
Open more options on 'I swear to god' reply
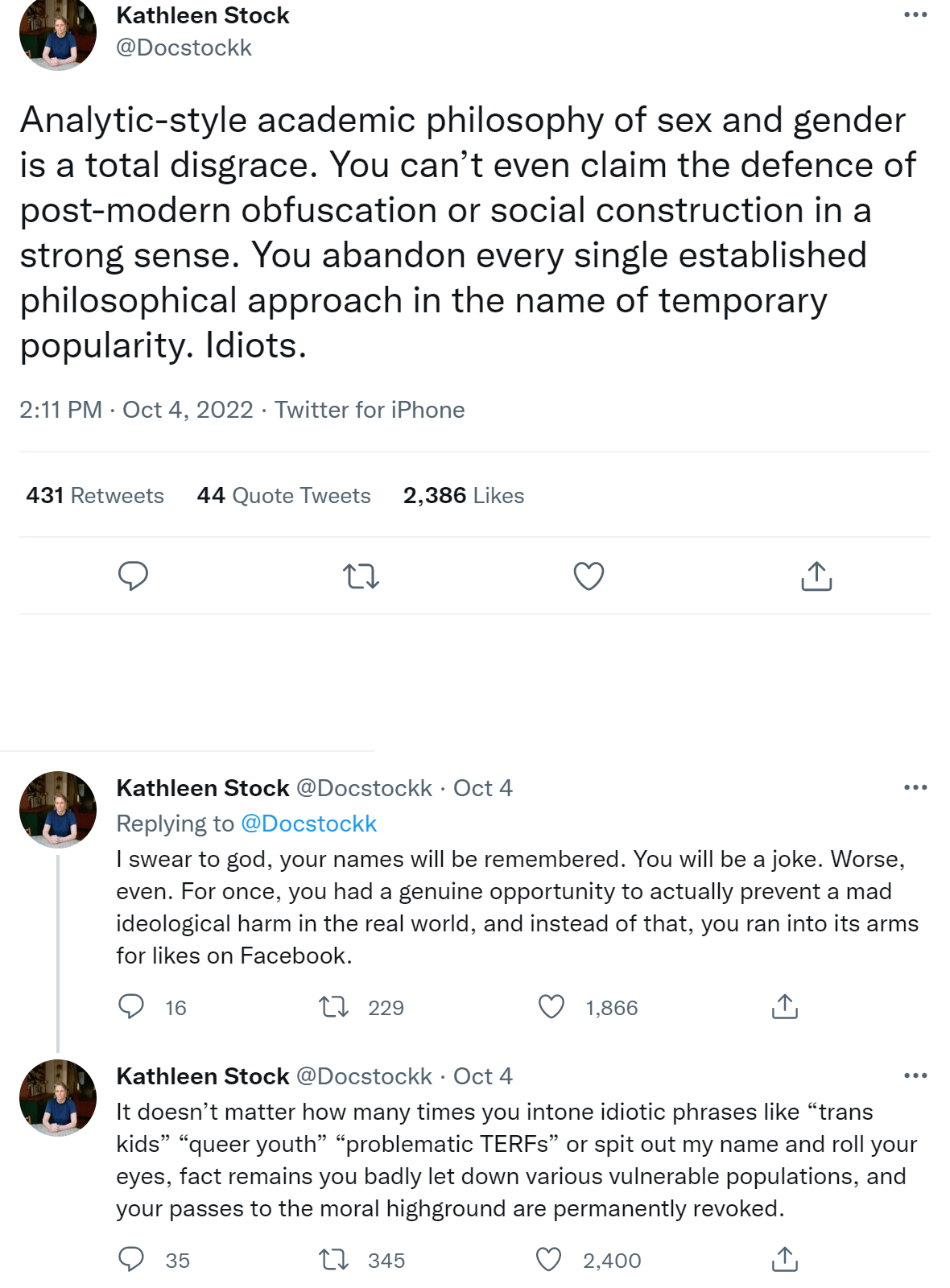pos(915,787)
